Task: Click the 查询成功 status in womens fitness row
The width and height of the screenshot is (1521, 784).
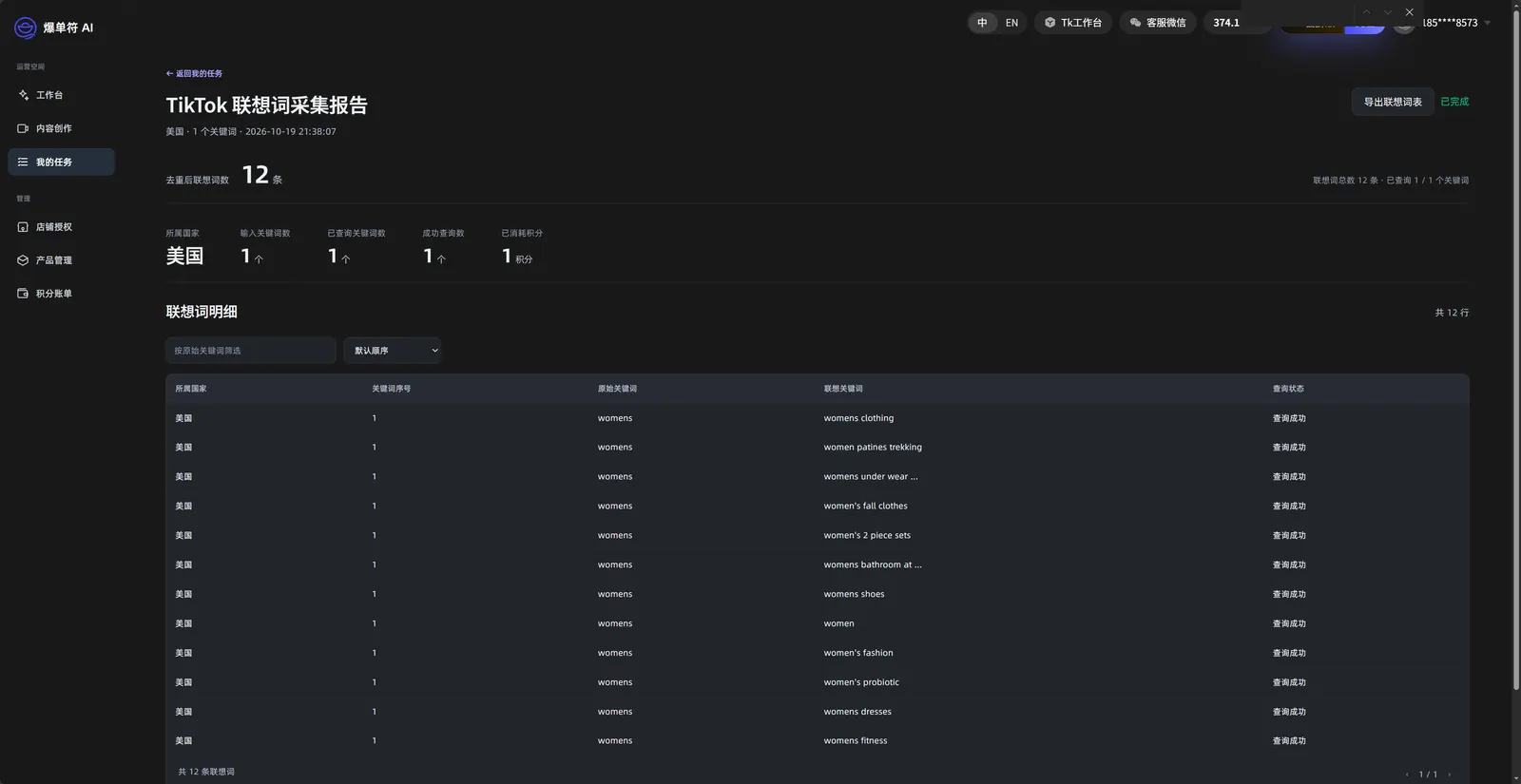Action: [x=1289, y=741]
